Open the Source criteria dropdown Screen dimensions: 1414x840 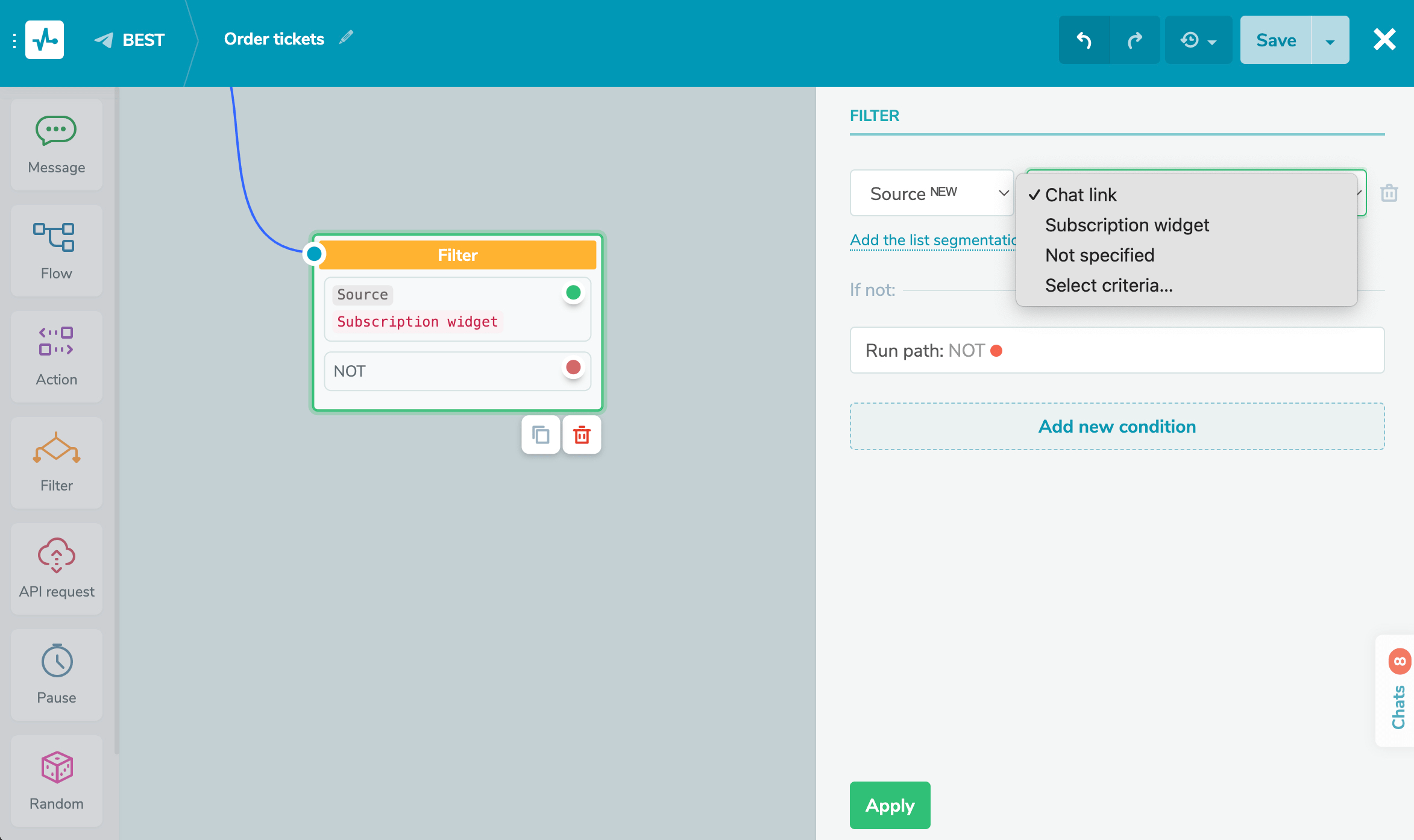click(932, 193)
